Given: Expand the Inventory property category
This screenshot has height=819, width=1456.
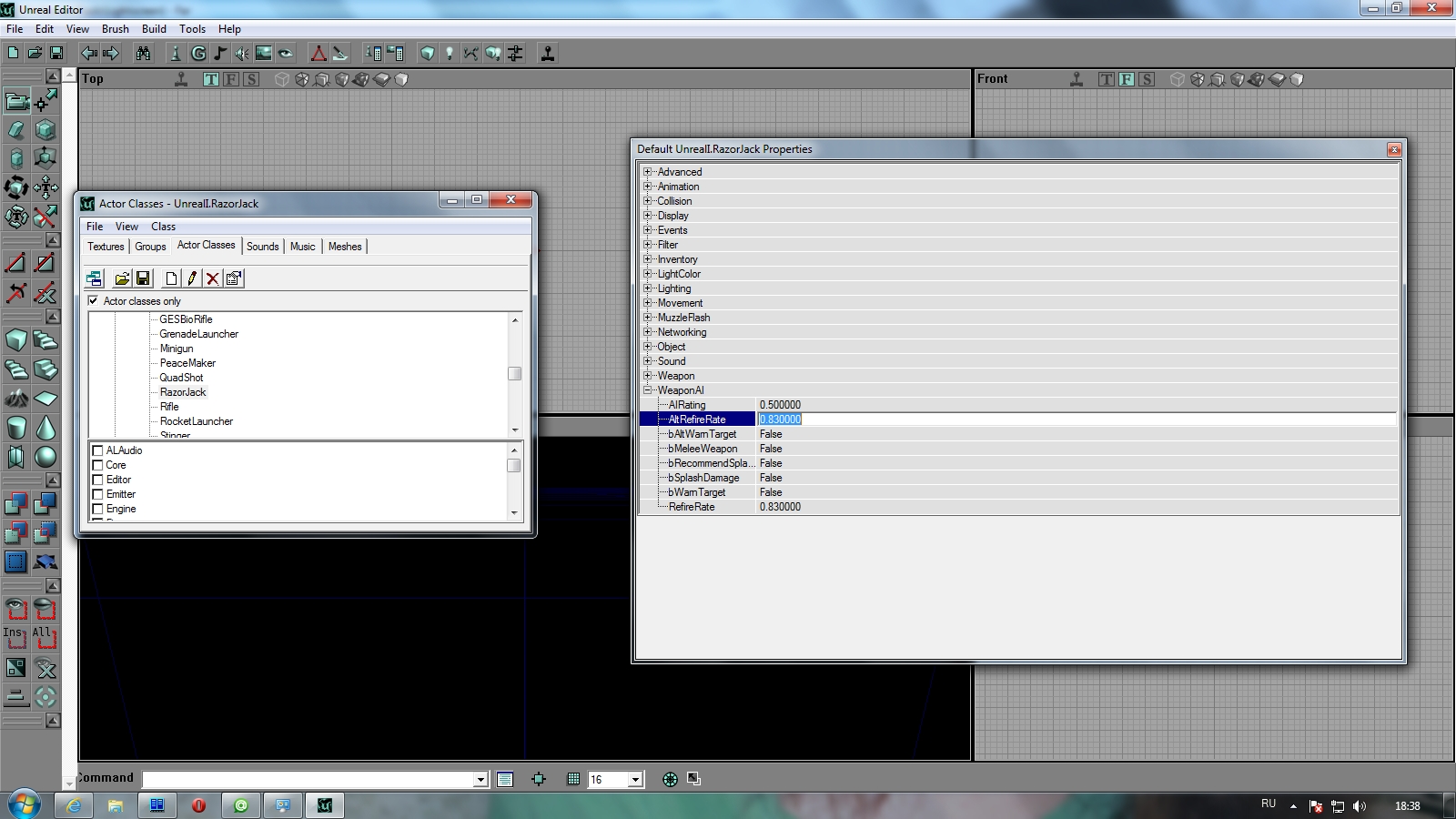Looking at the screenshot, I should point(648,259).
